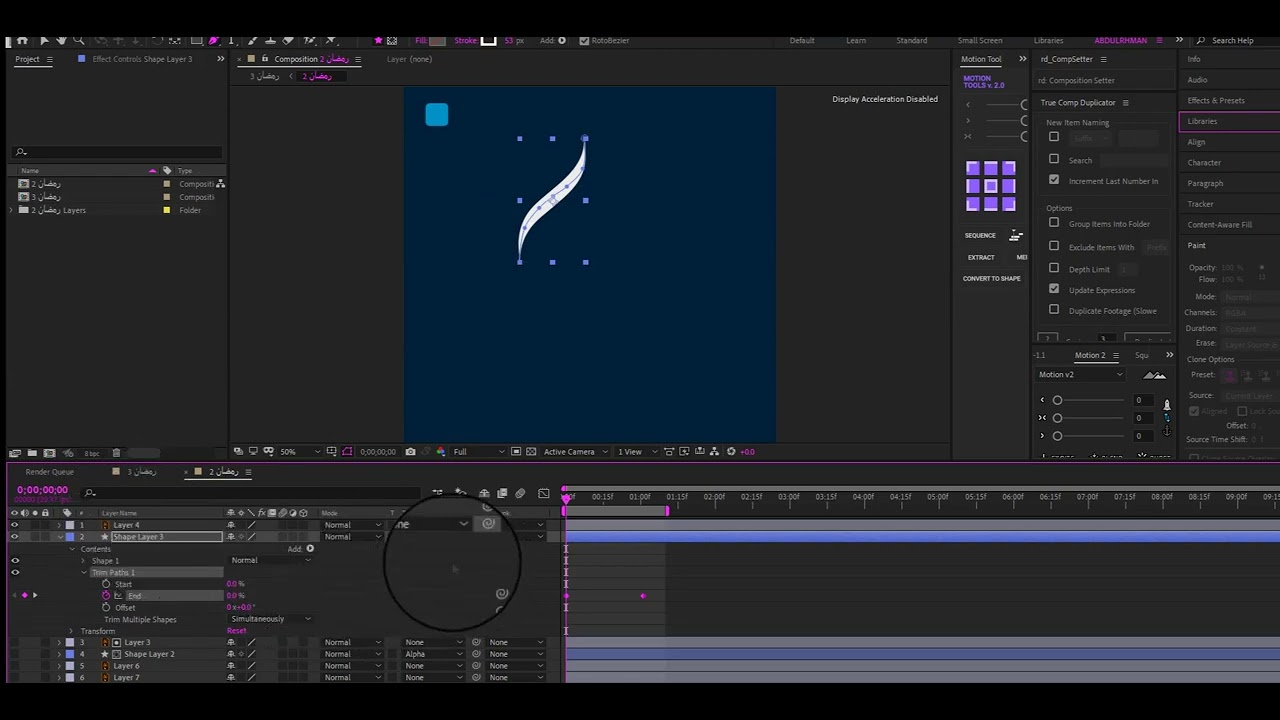Click the current time display 0;00;00;00 in timeline
1280x720 pixels.
point(42,490)
